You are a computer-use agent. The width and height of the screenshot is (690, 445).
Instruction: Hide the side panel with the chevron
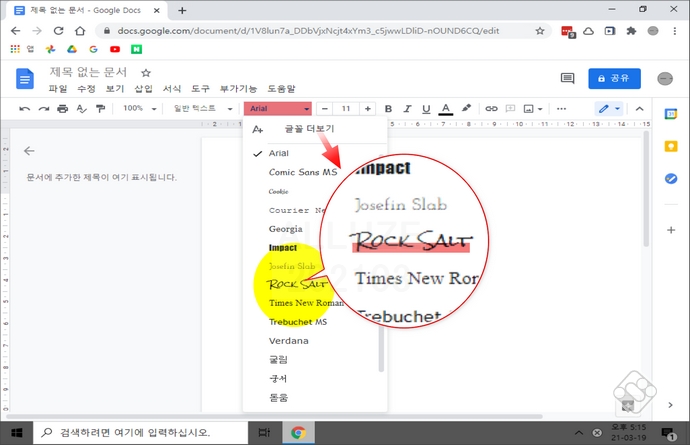point(670,405)
